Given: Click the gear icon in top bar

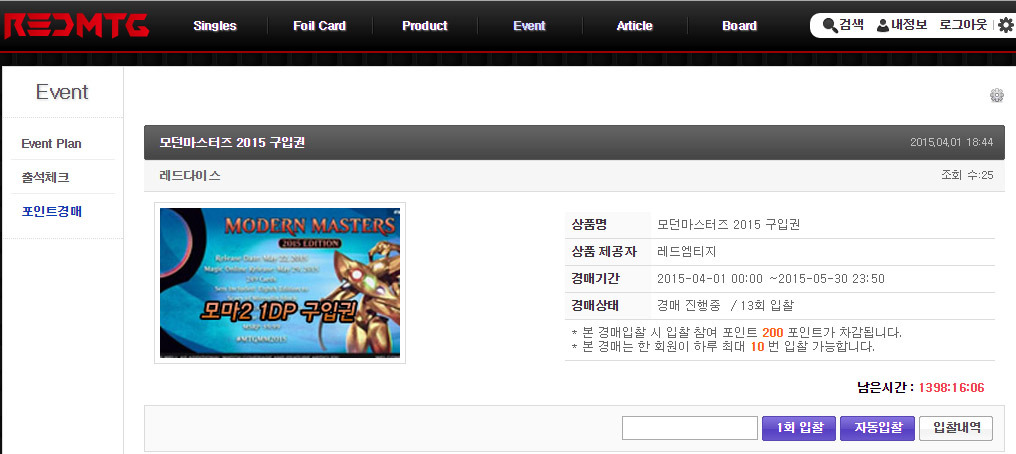Looking at the screenshot, I should click(x=1006, y=25).
